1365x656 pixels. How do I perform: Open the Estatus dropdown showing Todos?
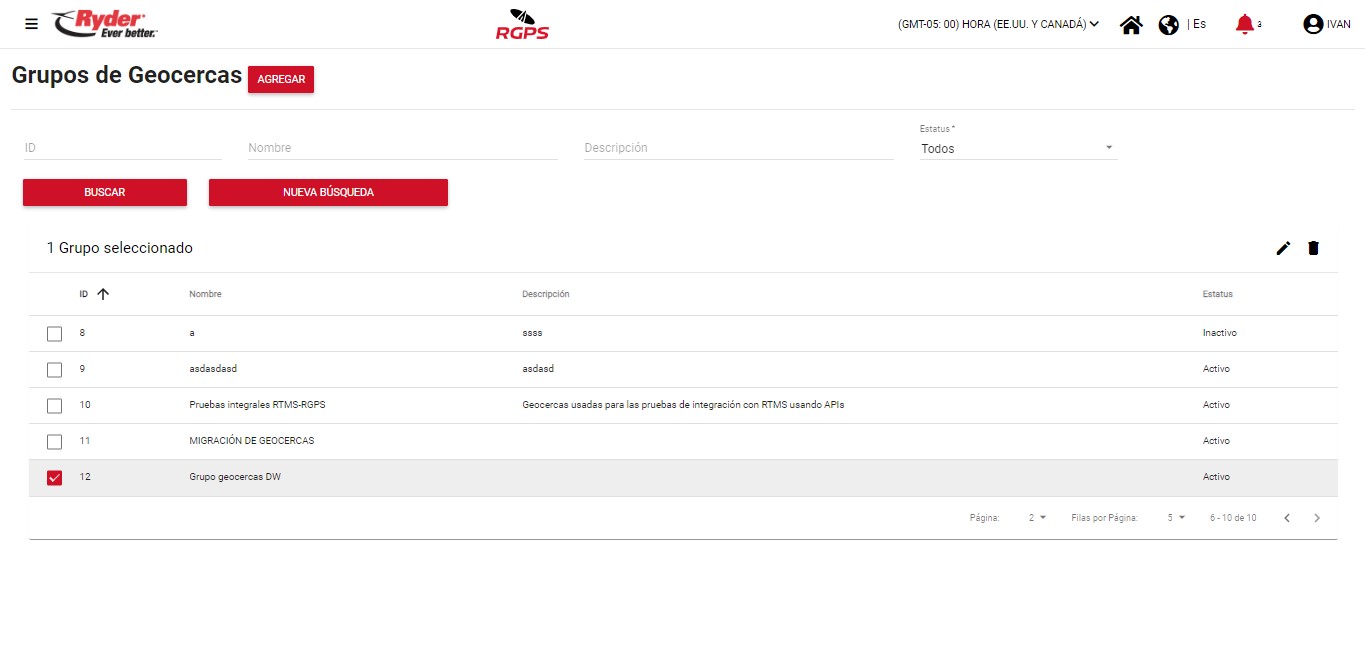coord(1017,149)
